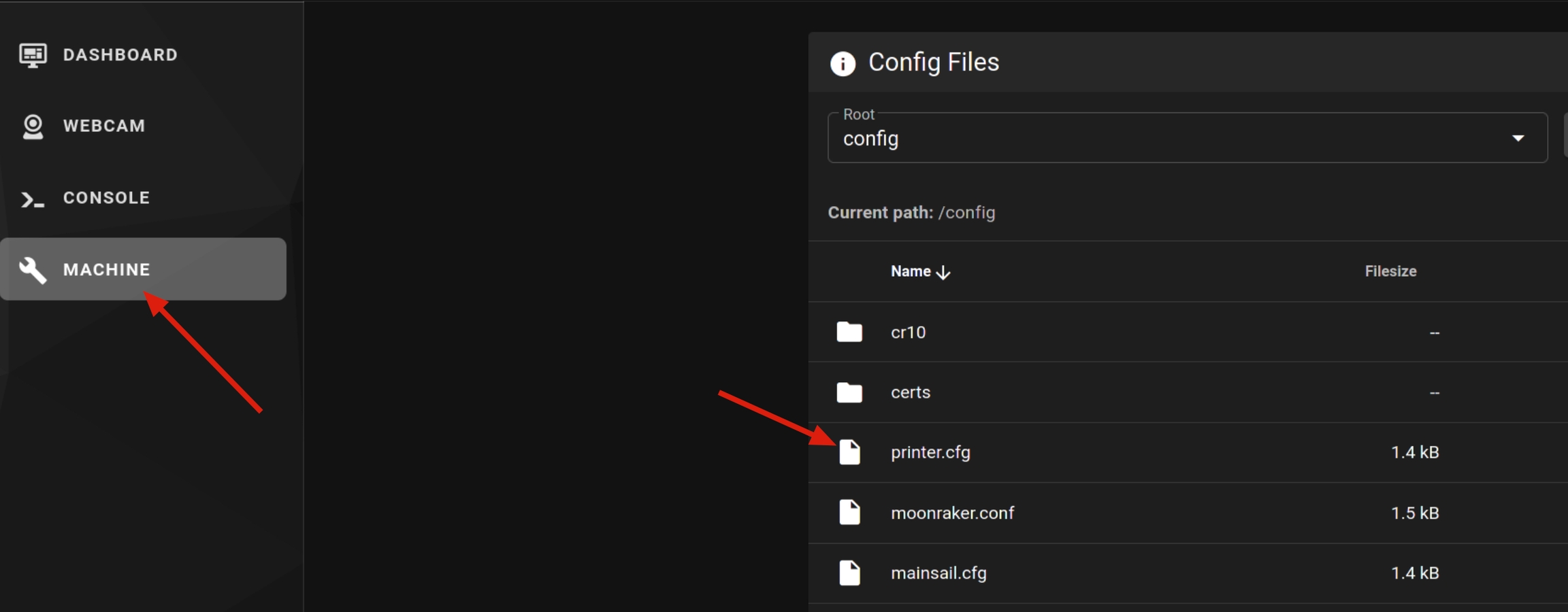This screenshot has width=1568, height=612.
Task: Click the mainsail.cfg file icon
Action: (849, 573)
